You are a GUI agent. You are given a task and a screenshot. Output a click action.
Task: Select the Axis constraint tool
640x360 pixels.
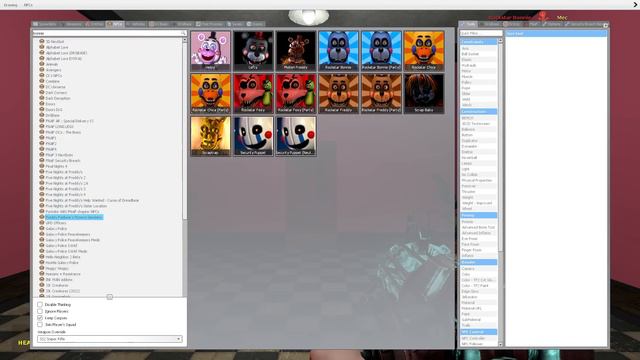pos(479,48)
